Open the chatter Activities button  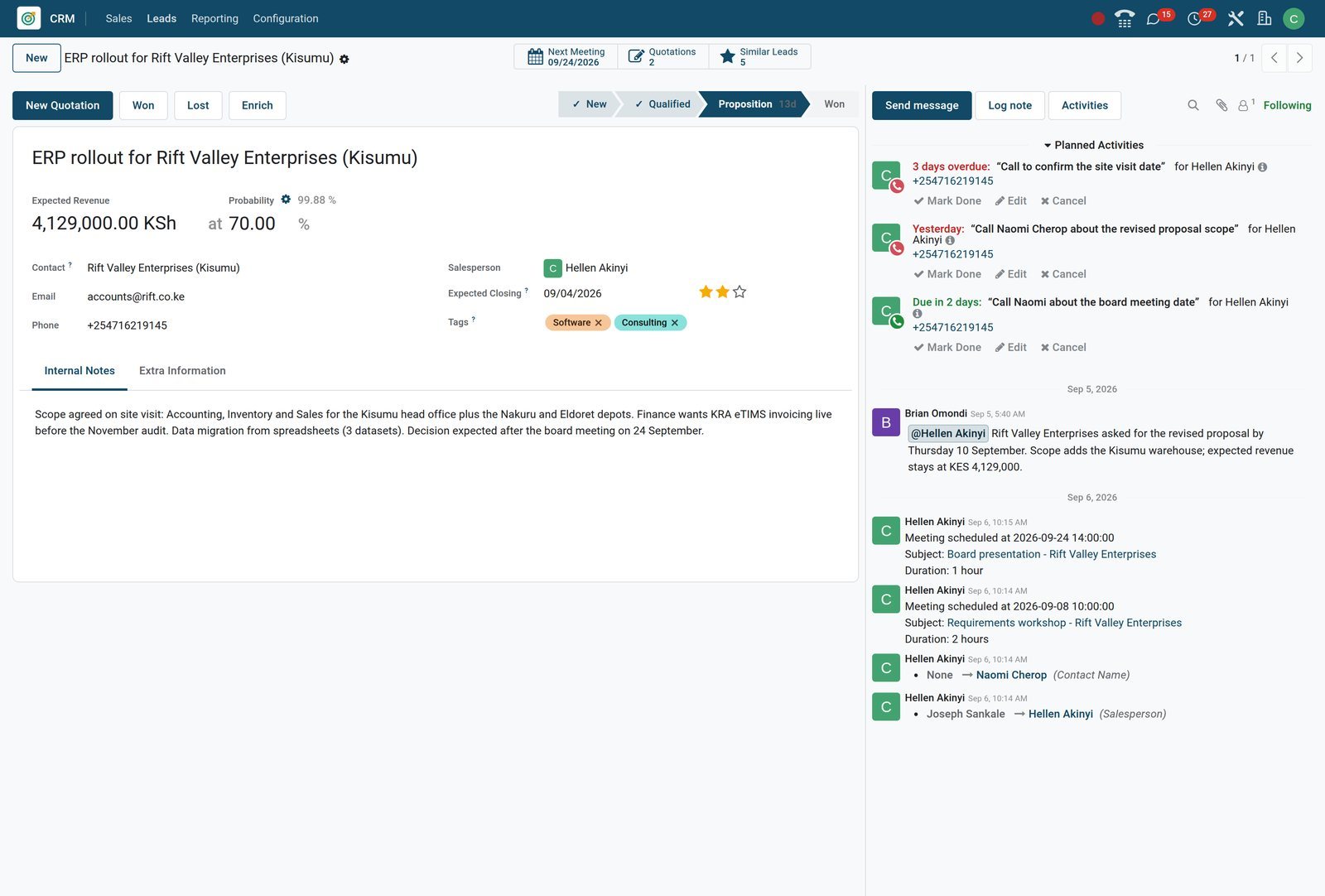pyautogui.click(x=1085, y=105)
